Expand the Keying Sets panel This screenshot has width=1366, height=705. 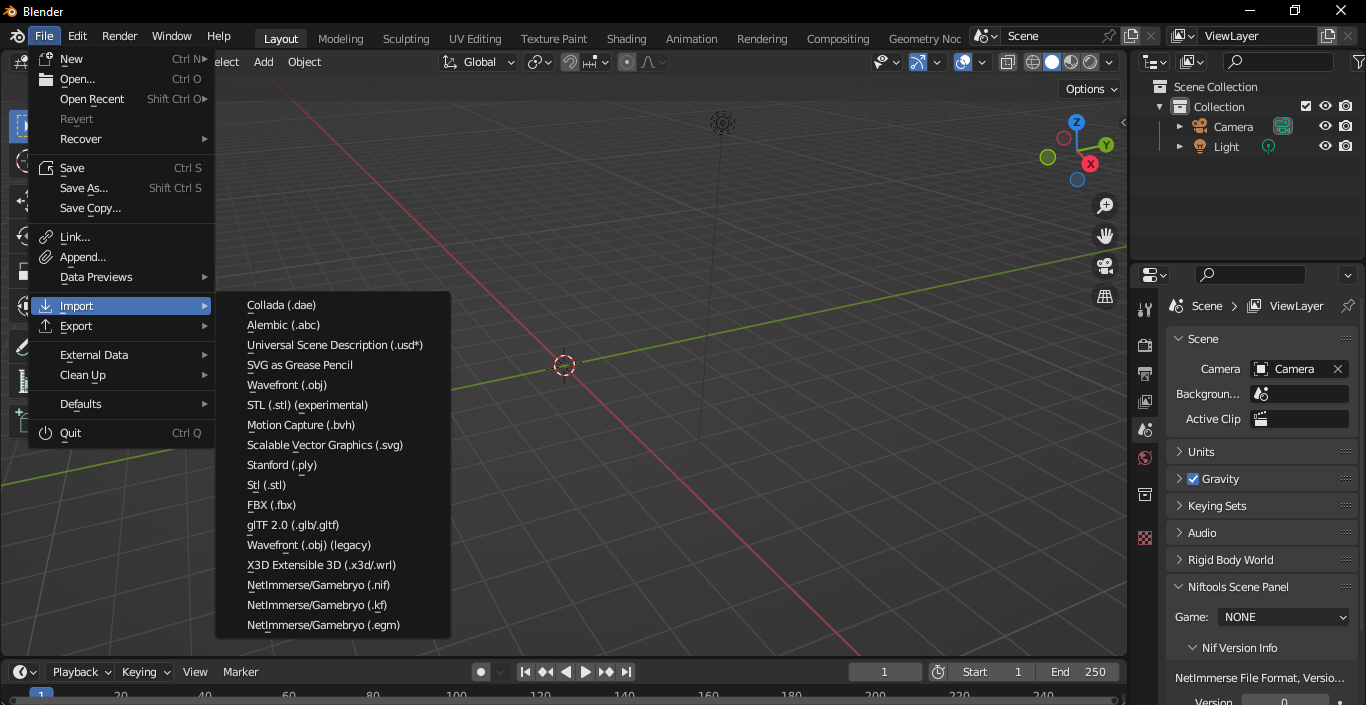click(1261, 506)
